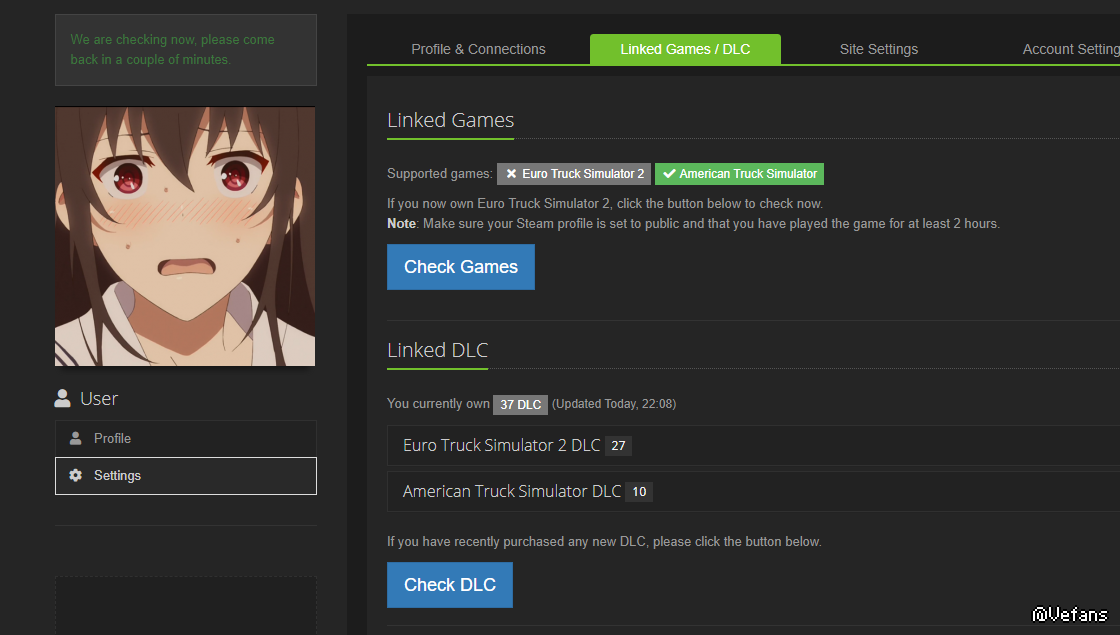Click the gear icon beside Settings
The image size is (1120, 635).
point(75,476)
